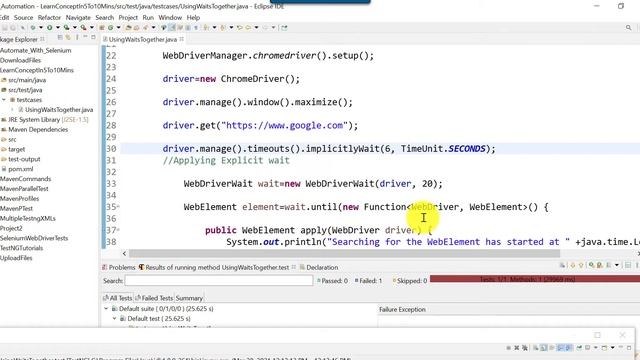Click the Back navigation arrow in the toolbar
This screenshot has height=360, width=640.
pyautogui.click(x=248, y=27)
